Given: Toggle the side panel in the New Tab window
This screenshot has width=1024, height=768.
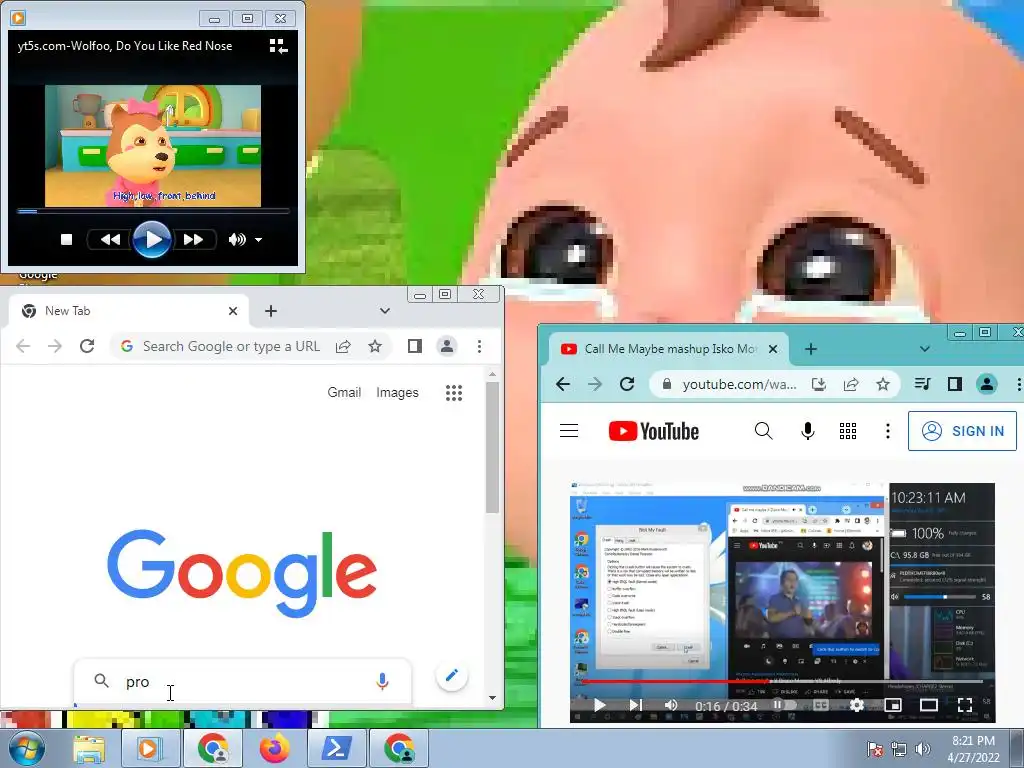Looking at the screenshot, I should [415, 346].
